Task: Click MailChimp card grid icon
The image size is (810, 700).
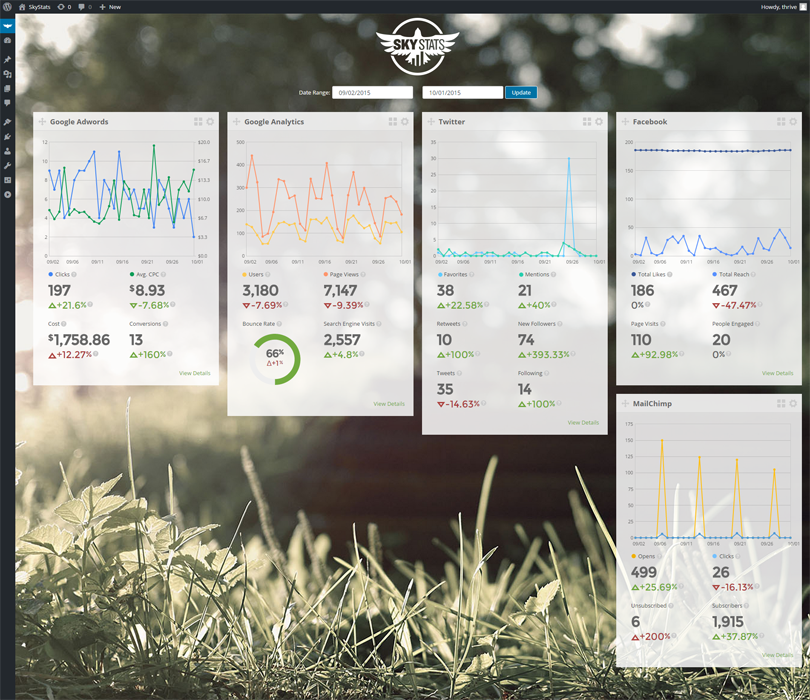Action: click(781, 403)
